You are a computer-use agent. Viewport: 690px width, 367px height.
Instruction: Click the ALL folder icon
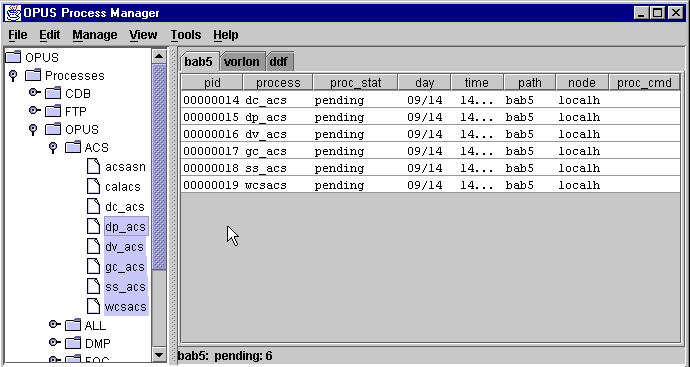coord(73,325)
